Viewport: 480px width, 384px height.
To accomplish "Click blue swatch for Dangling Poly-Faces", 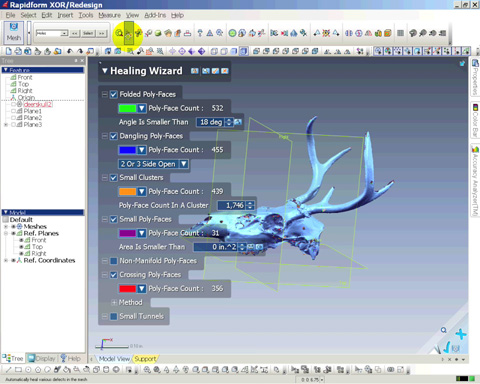I will pyautogui.click(x=128, y=150).
